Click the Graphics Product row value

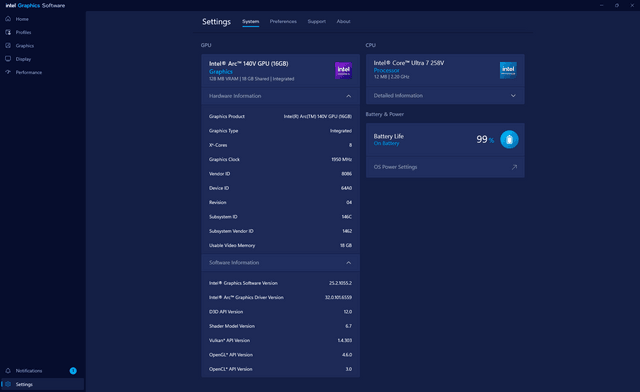tap(318, 116)
